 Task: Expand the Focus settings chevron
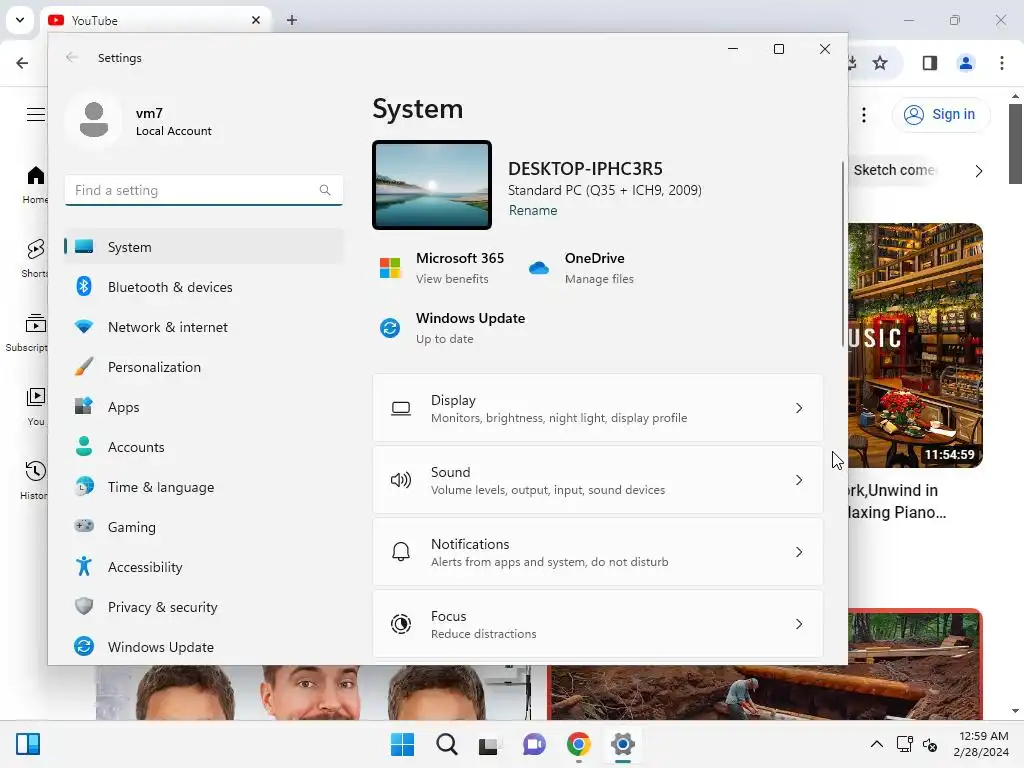pyautogui.click(x=799, y=624)
